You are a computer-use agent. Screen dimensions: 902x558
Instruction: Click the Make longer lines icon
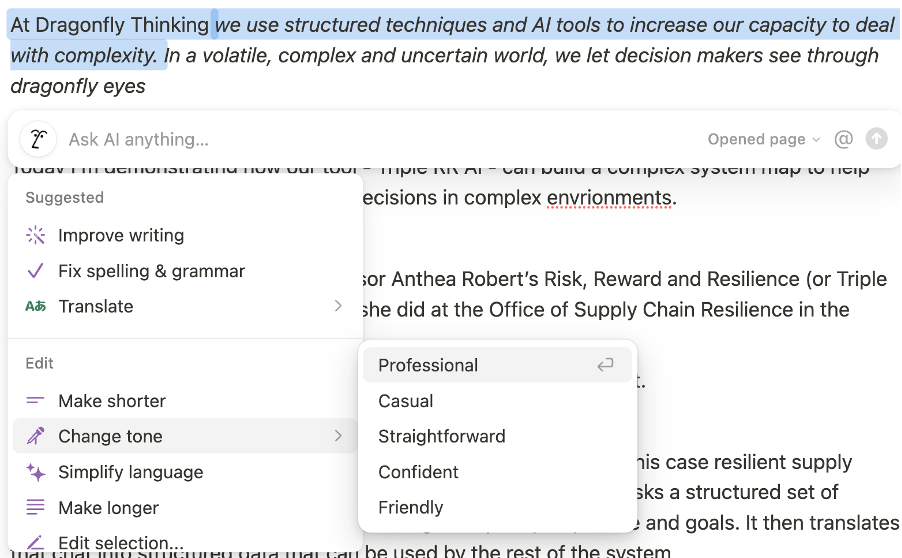pyautogui.click(x=36, y=508)
